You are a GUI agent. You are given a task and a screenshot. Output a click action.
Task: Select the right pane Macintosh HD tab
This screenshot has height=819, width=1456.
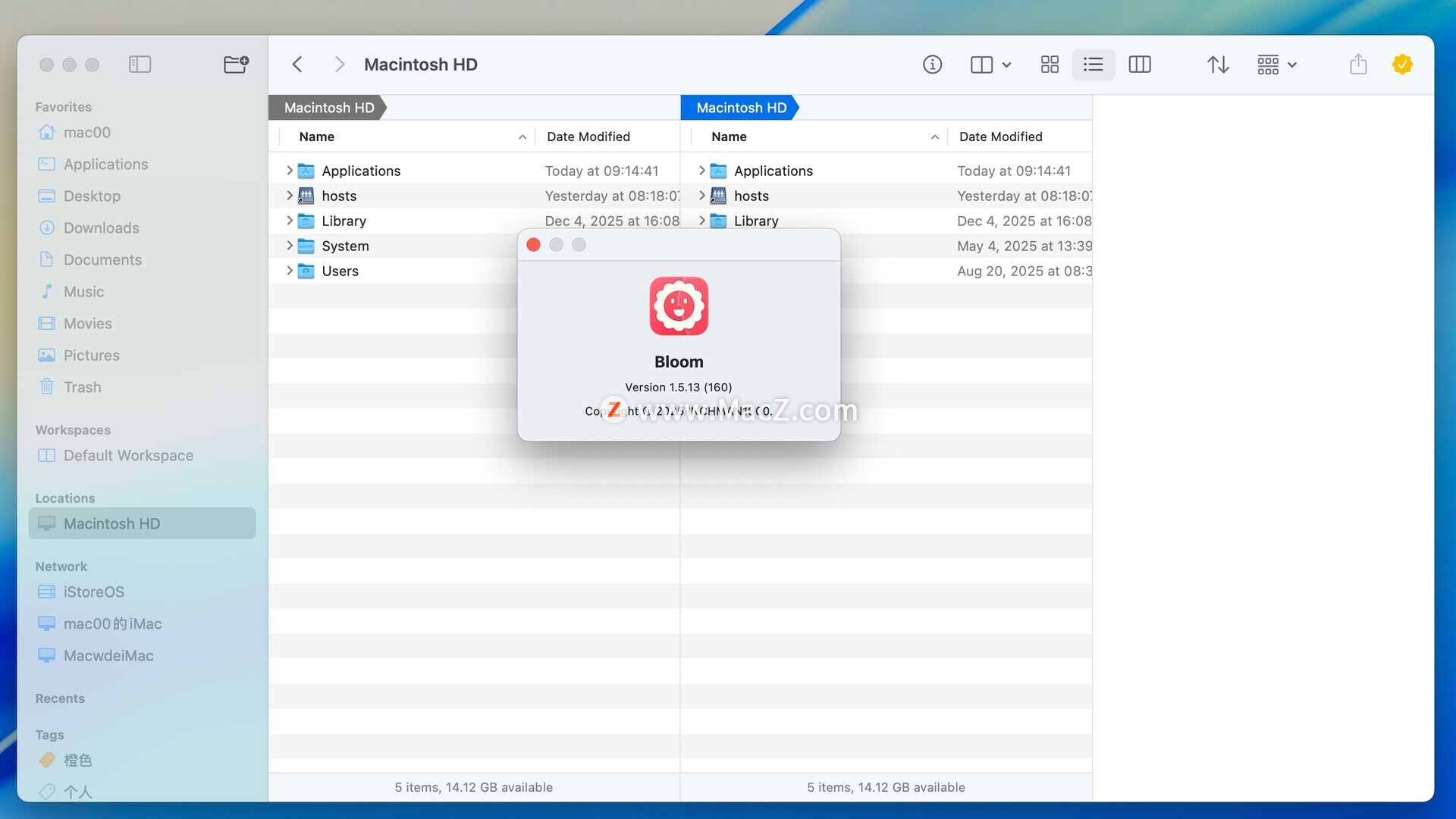coord(740,108)
